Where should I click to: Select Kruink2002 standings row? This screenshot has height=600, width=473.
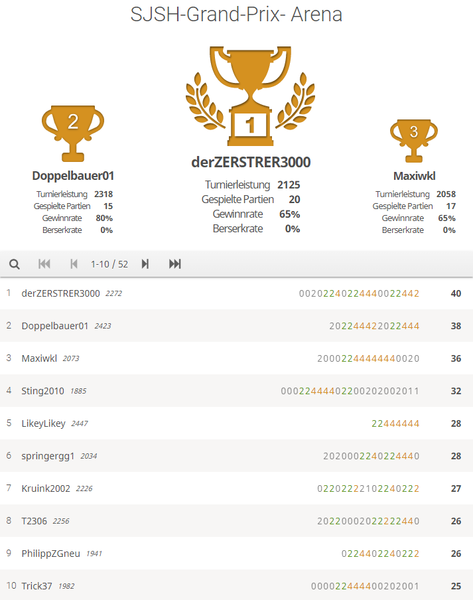[x=236, y=488]
